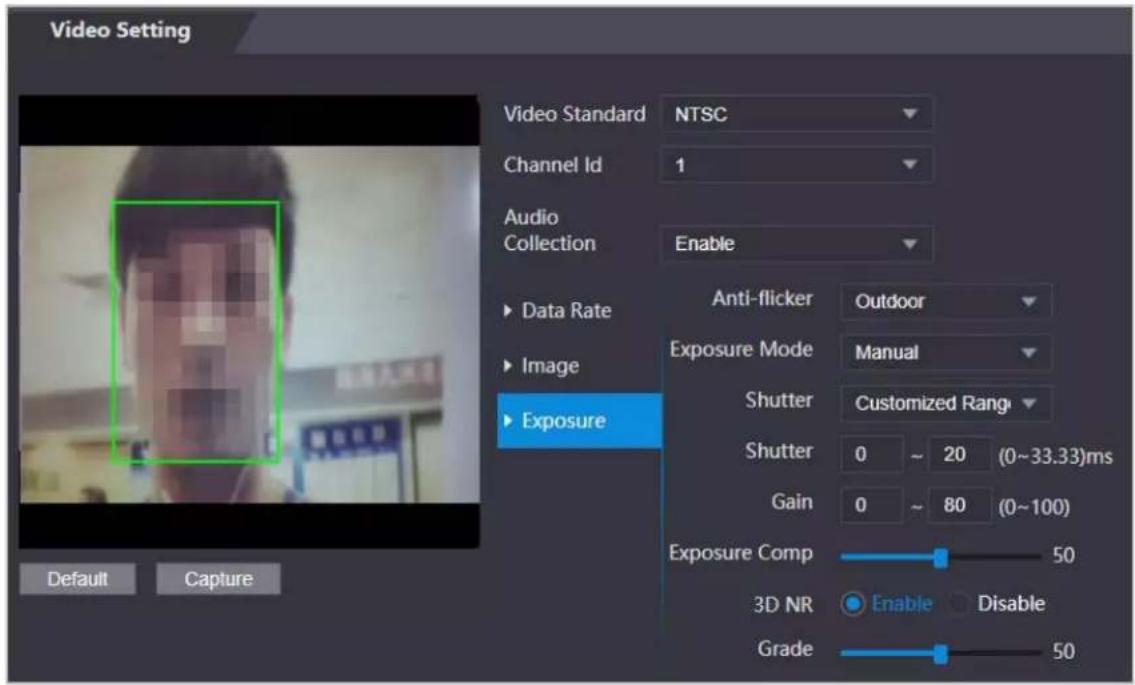Open the Anti-flicker Outdoor dropdown

point(945,301)
